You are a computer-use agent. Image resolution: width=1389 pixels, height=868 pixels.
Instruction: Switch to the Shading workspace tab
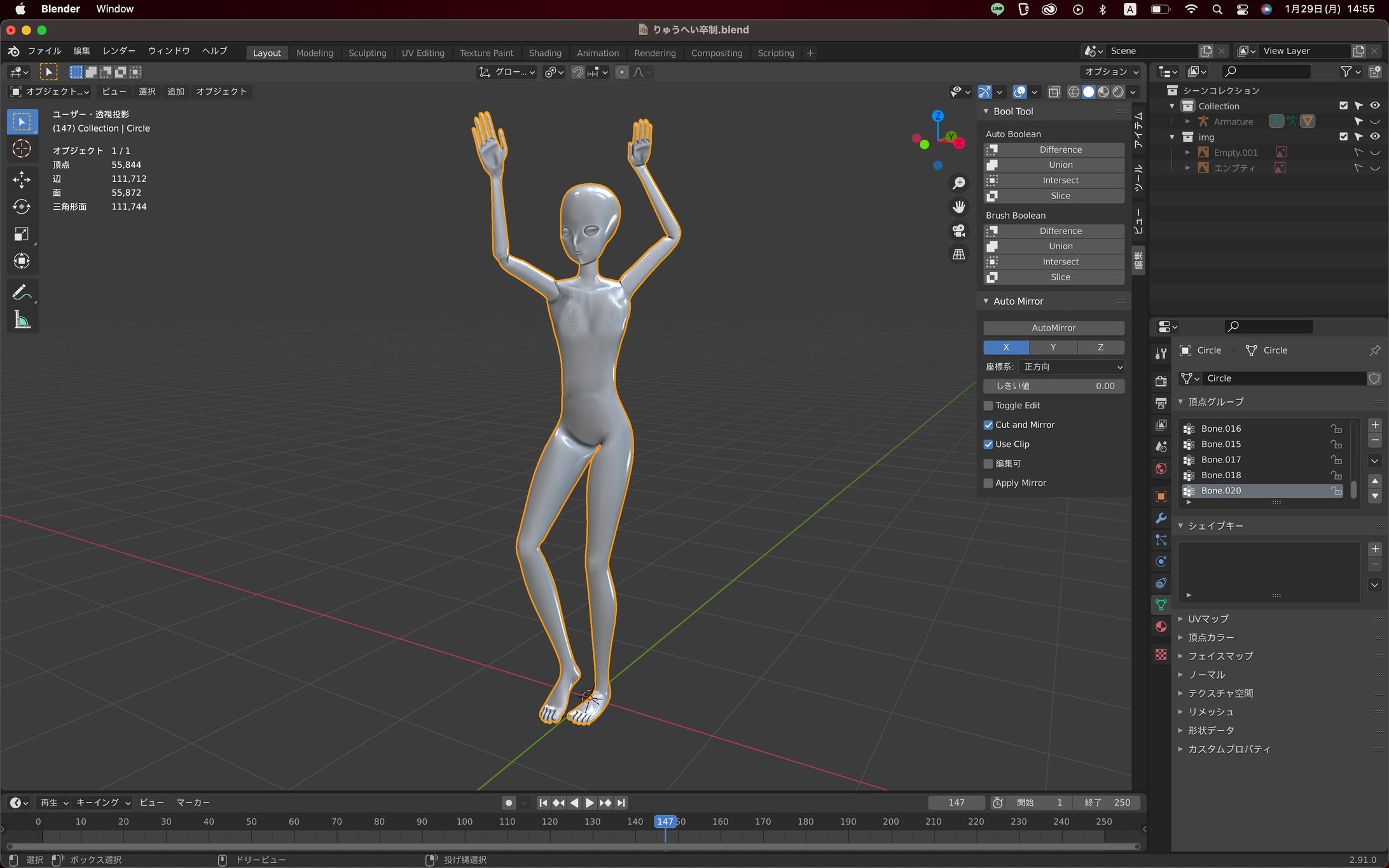click(545, 53)
